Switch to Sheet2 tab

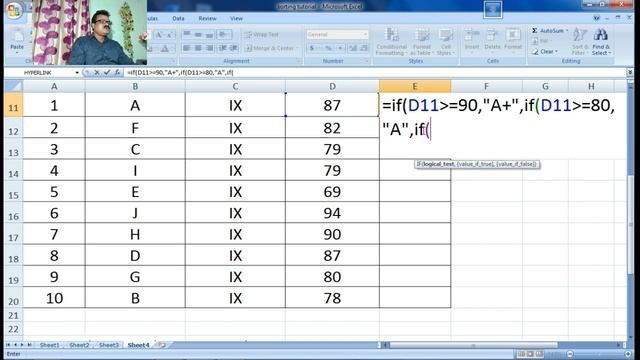[x=79, y=345]
